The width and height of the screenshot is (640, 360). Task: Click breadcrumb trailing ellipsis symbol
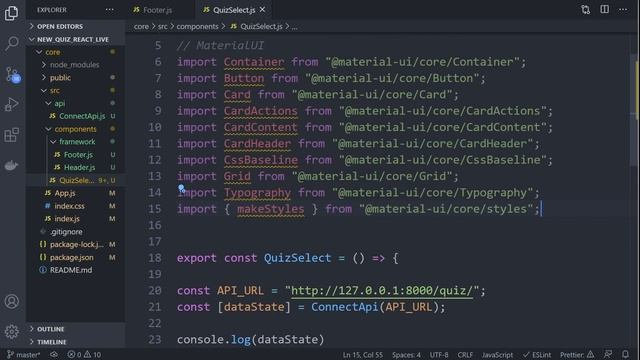coord(295,27)
